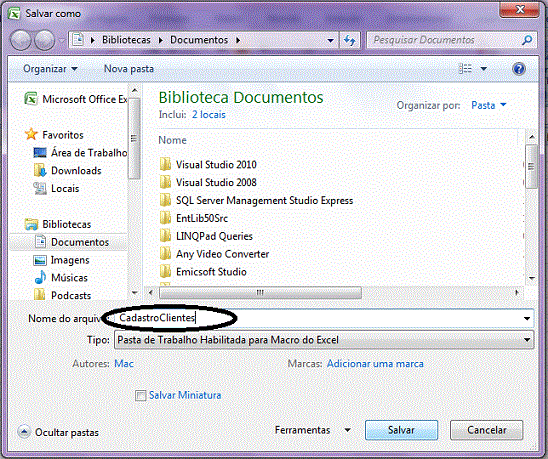Click the Adicionar uma marca link

(375, 364)
